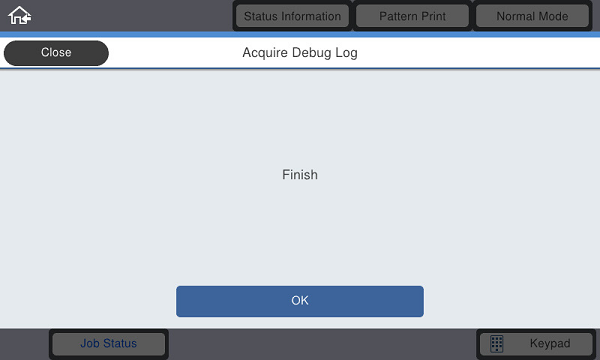Switch to Normal Mode
600x360 pixels.
coord(532,16)
